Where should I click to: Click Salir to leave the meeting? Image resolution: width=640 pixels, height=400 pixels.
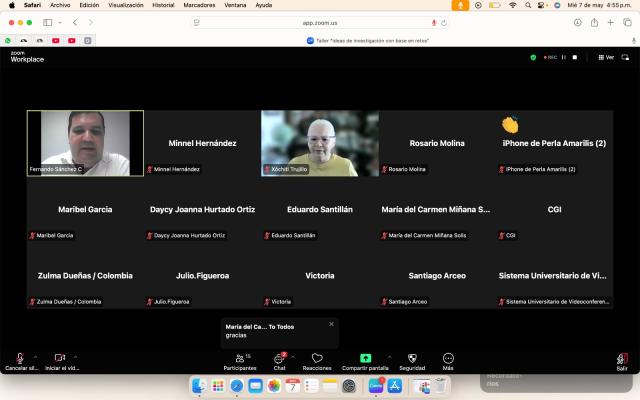click(x=622, y=358)
